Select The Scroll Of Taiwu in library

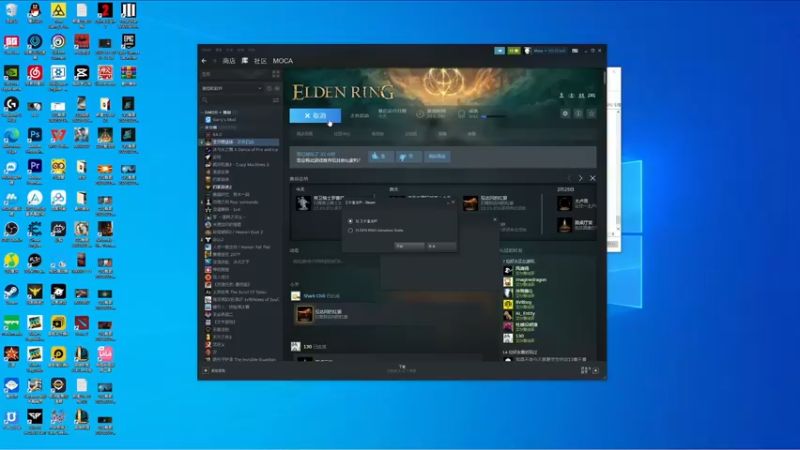pos(236,292)
